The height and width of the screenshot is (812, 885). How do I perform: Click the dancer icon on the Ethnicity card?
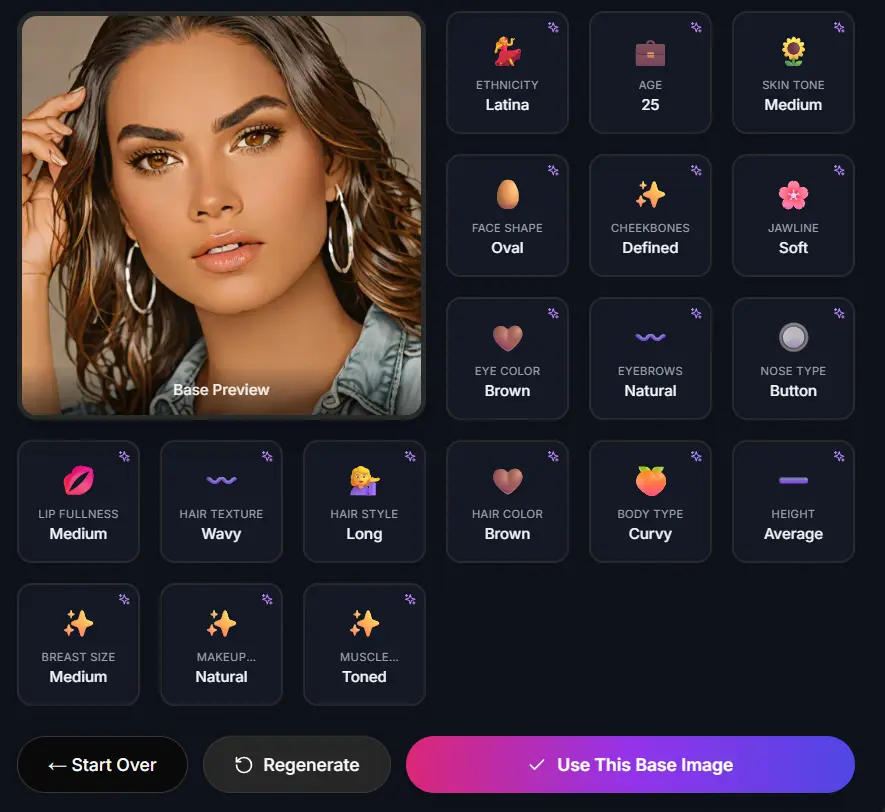(507, 52)
